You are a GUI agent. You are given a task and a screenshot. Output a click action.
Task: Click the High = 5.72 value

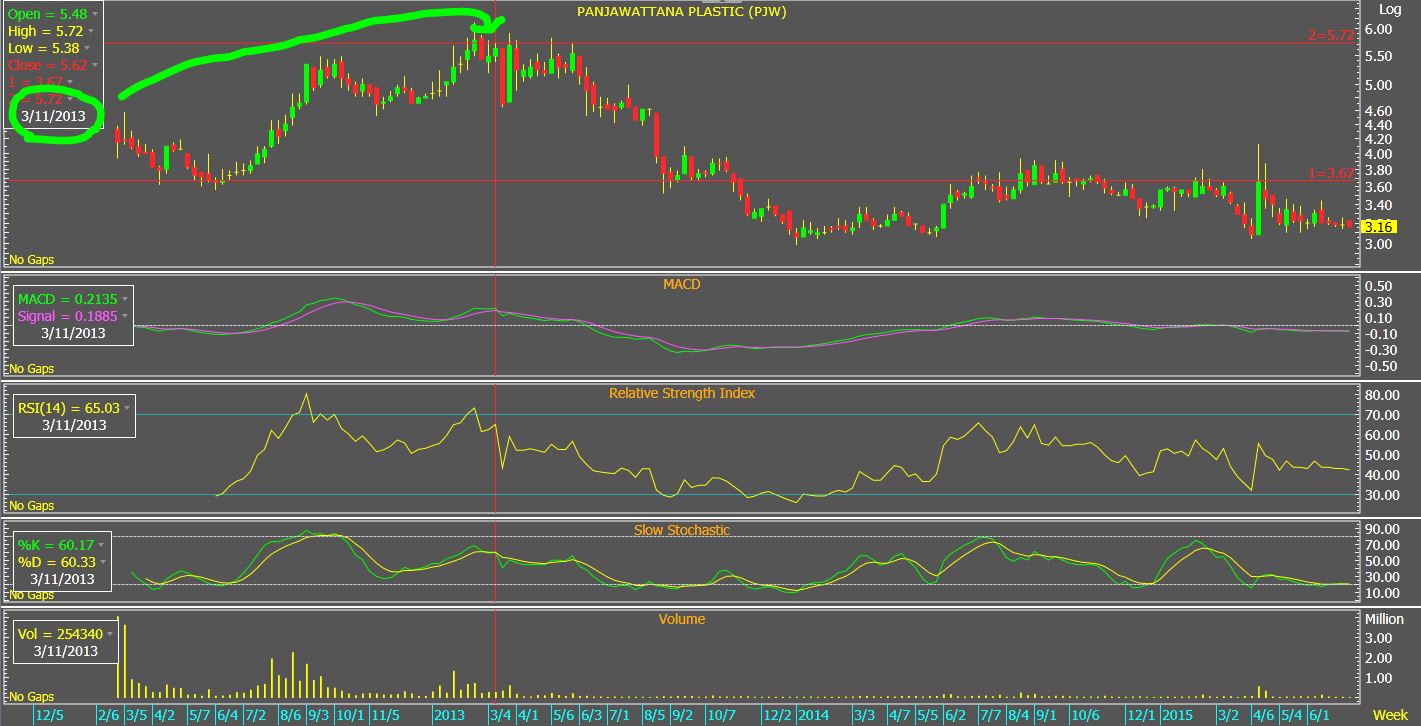(47, 32)
